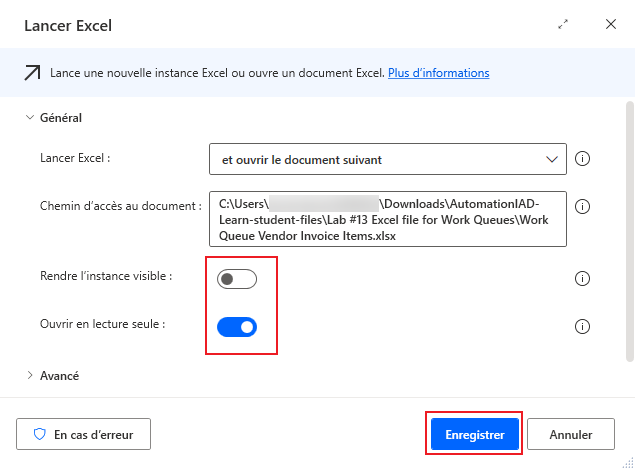Click into Chemin d'accès au document field
This screenshot has height=470, width=635.
tap(388, 219)
